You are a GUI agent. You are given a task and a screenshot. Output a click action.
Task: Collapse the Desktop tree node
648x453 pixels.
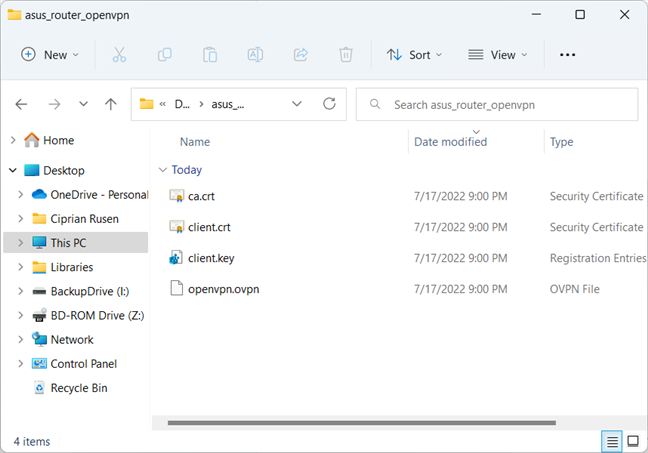[x=12, y=171]
